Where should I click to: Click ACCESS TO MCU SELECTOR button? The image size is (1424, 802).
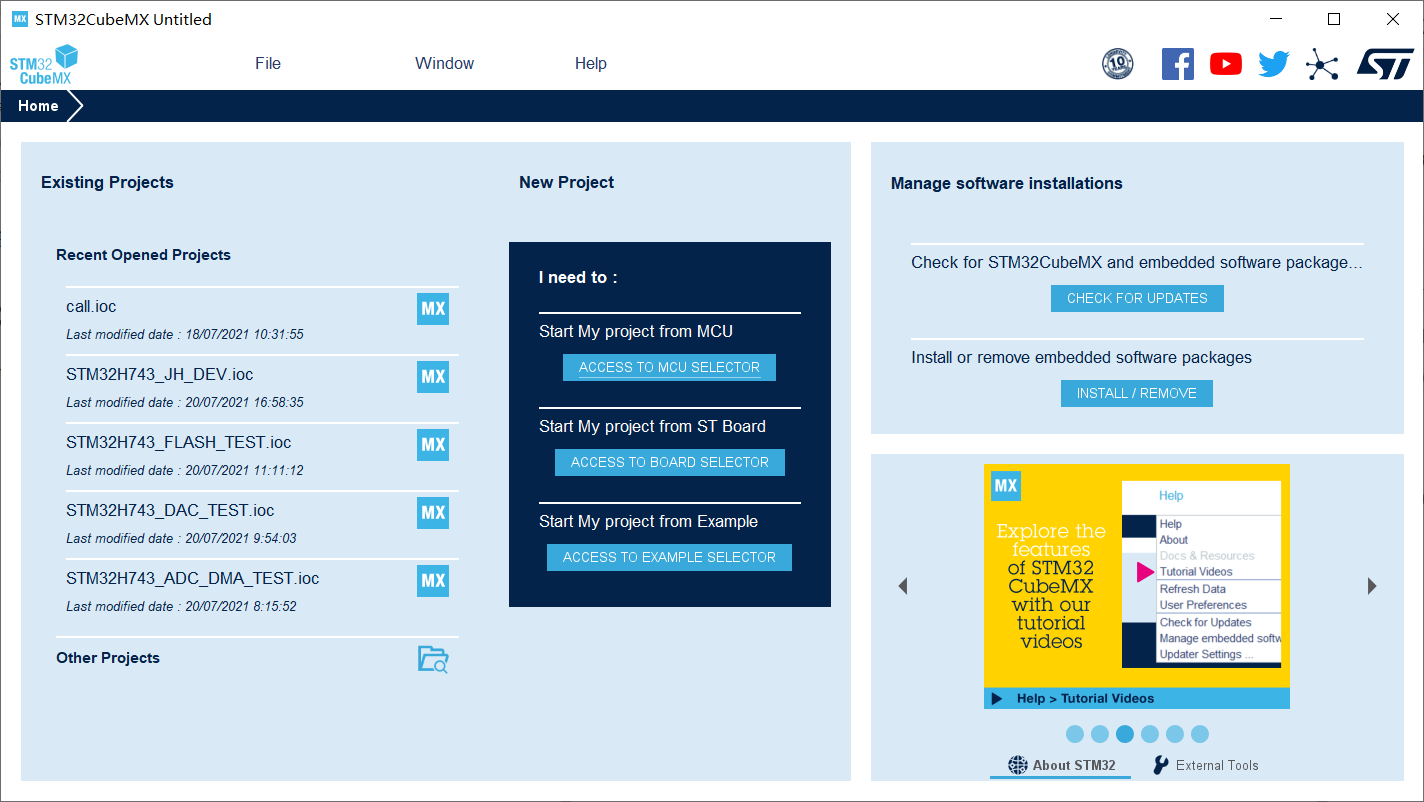(x=670, y=367)
